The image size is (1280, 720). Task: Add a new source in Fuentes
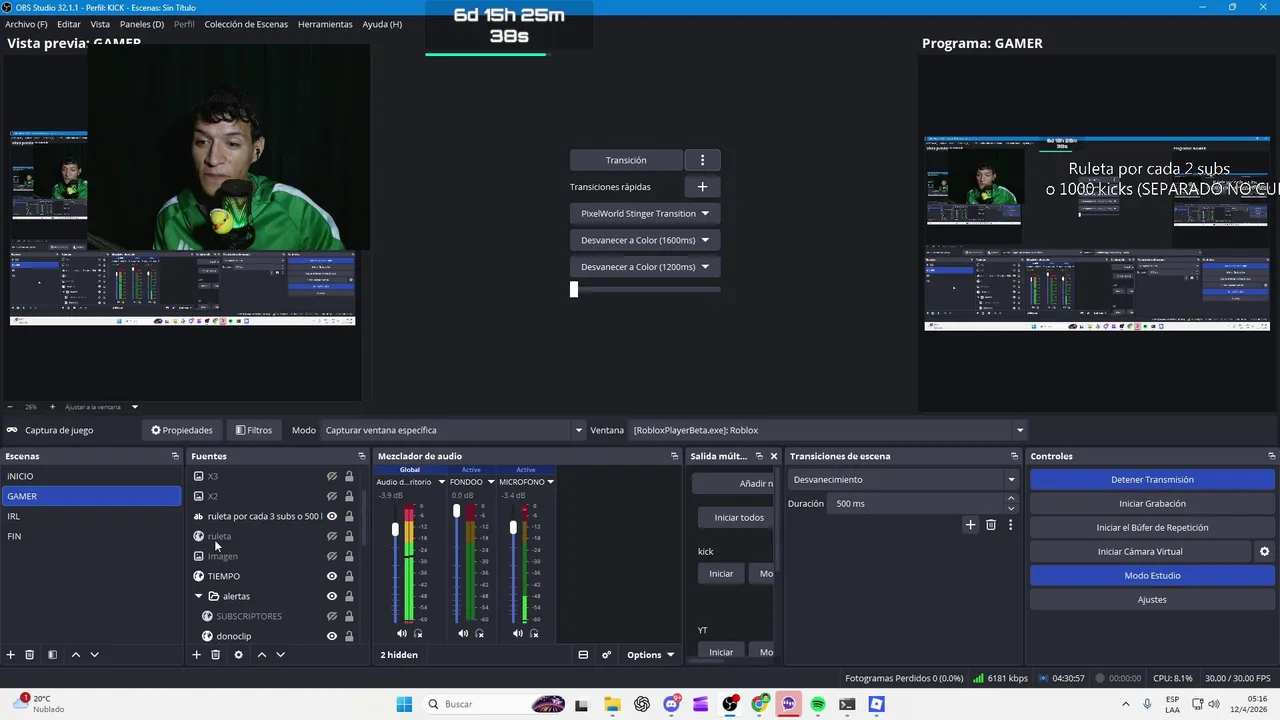tap(196, 655)
